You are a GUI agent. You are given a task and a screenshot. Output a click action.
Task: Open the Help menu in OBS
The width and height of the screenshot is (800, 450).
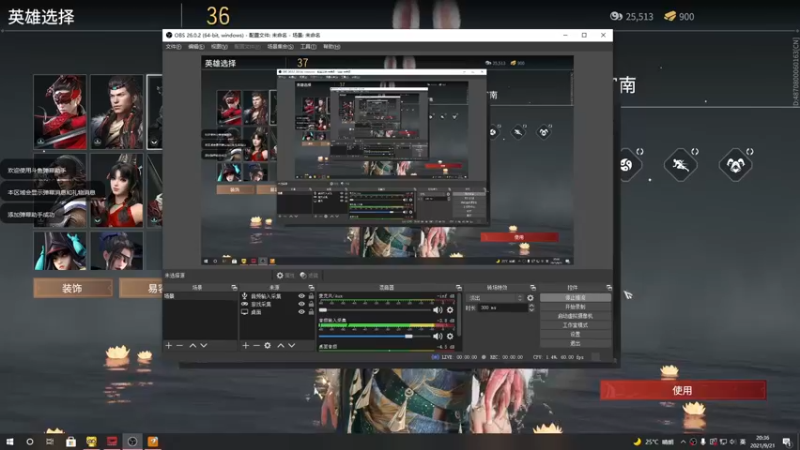tap(331, 46)
